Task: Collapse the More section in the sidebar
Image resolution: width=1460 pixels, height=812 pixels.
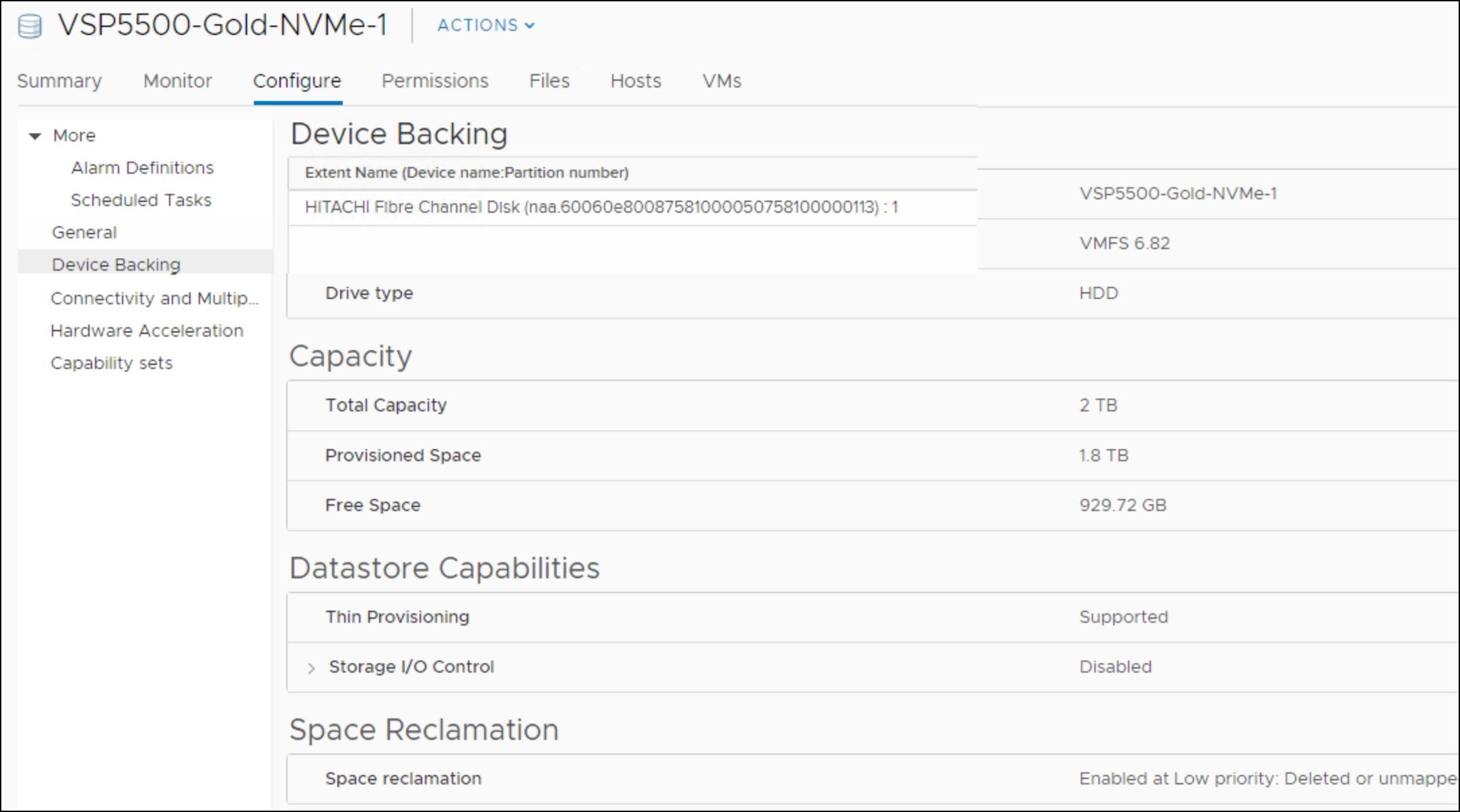Action: (34, 135)
